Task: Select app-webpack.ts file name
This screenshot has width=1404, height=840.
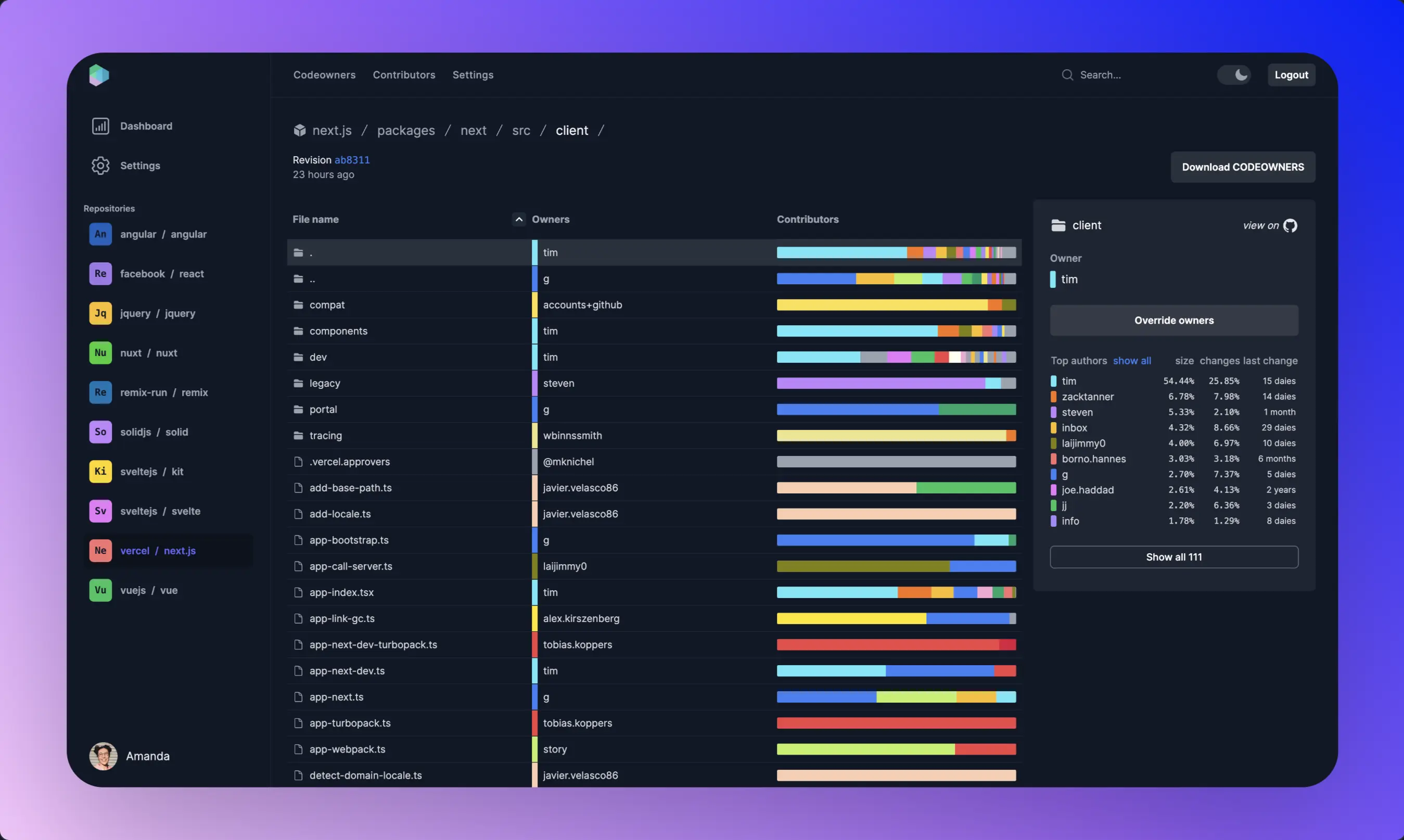Action: coord(347,749)
